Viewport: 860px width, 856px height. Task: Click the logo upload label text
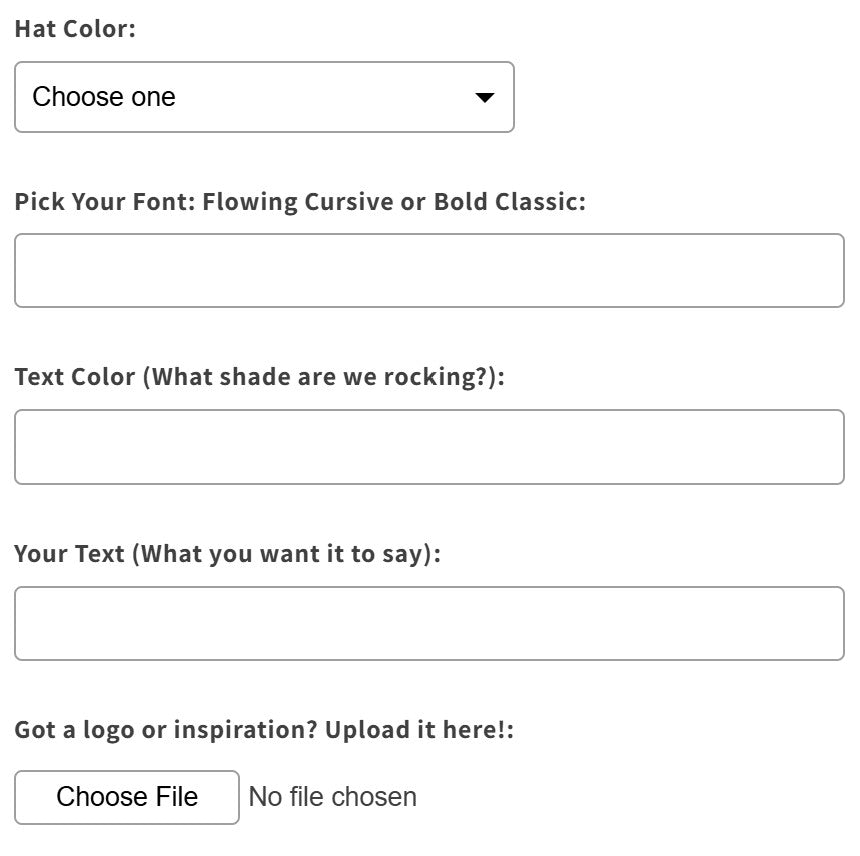264,729
